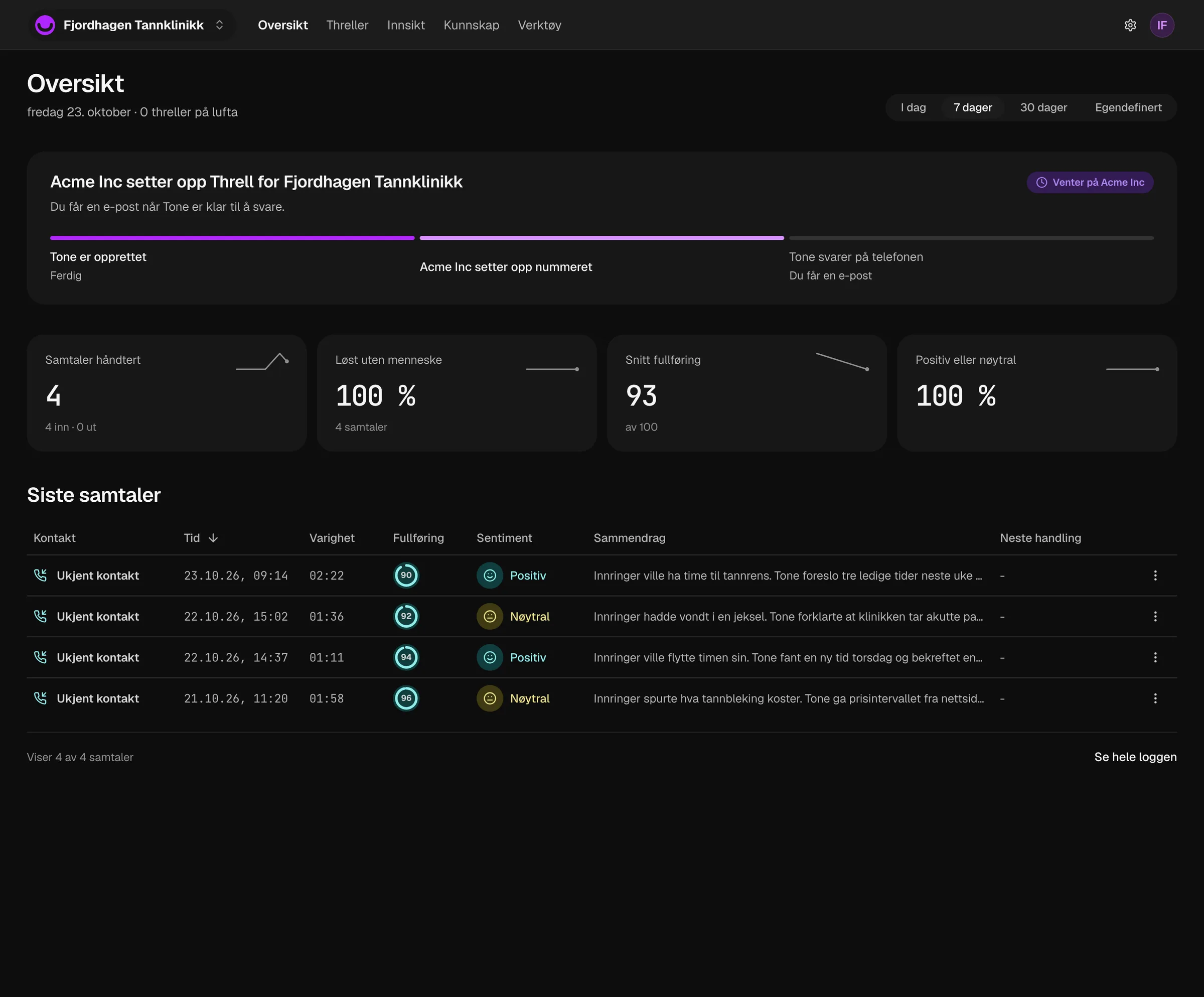Sort by Tid column arrow
This screenshot has width=1204, height=997.
click(x=213, y=538)
